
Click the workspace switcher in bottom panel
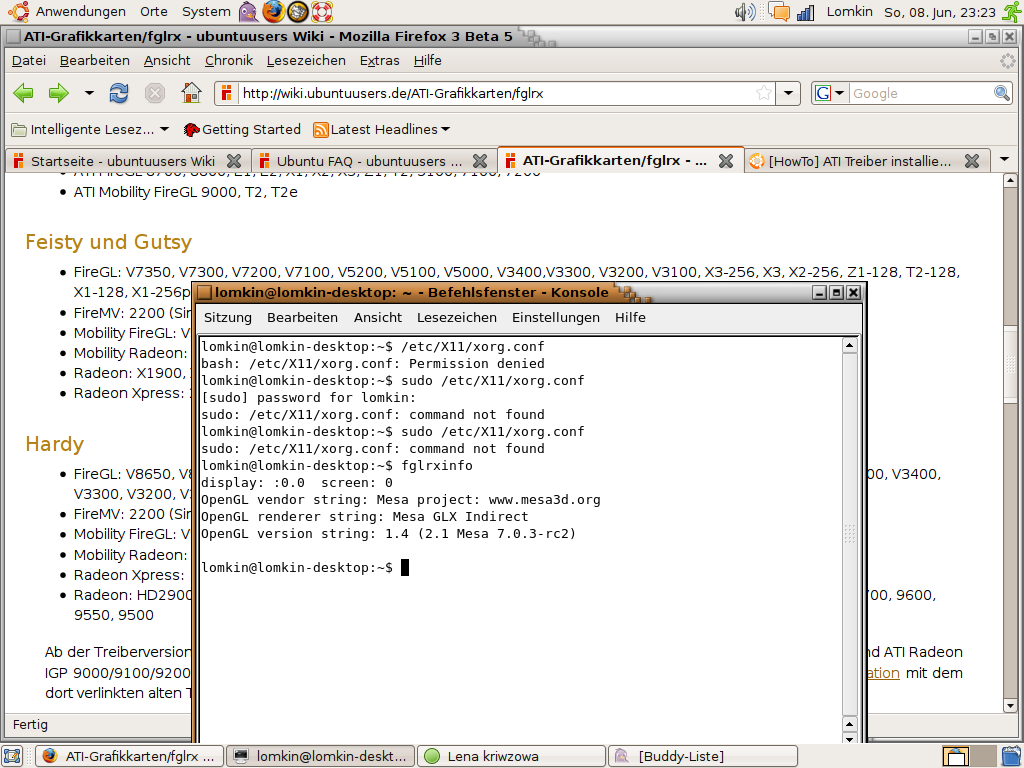[x=969, y=756]
